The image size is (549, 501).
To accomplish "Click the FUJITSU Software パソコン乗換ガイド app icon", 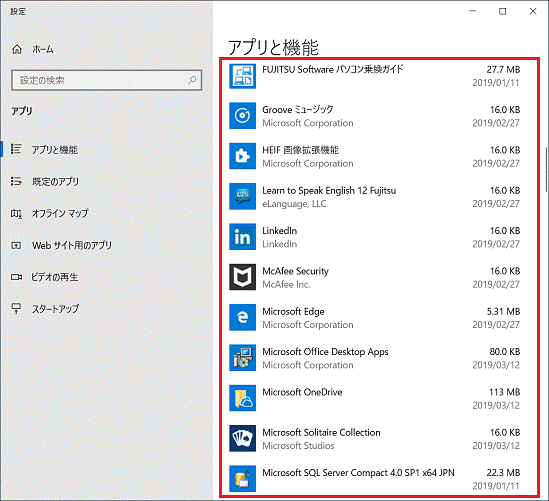I will (x=242, y=76).
